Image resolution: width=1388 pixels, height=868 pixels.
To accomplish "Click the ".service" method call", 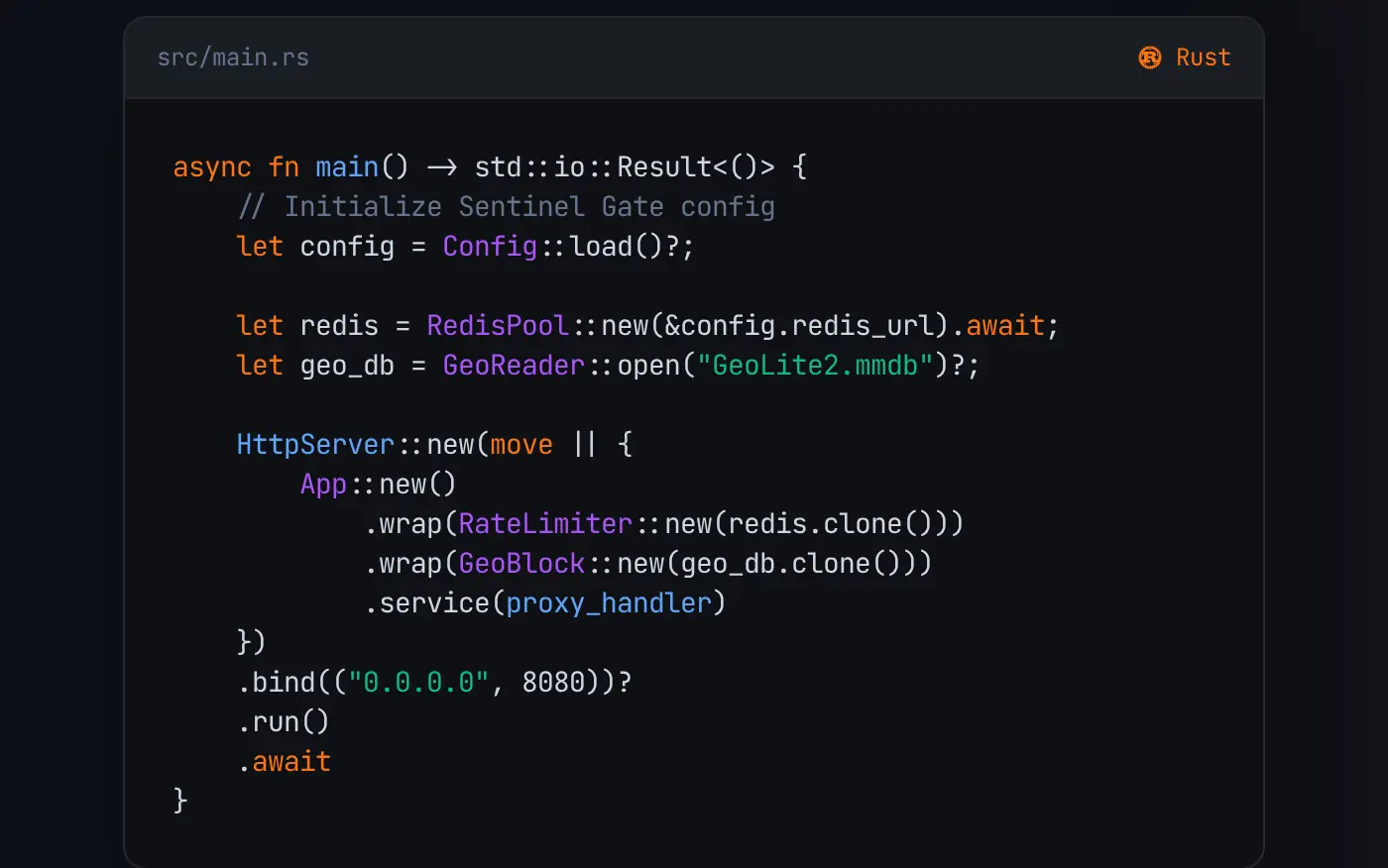I will [x=426, y=602].
